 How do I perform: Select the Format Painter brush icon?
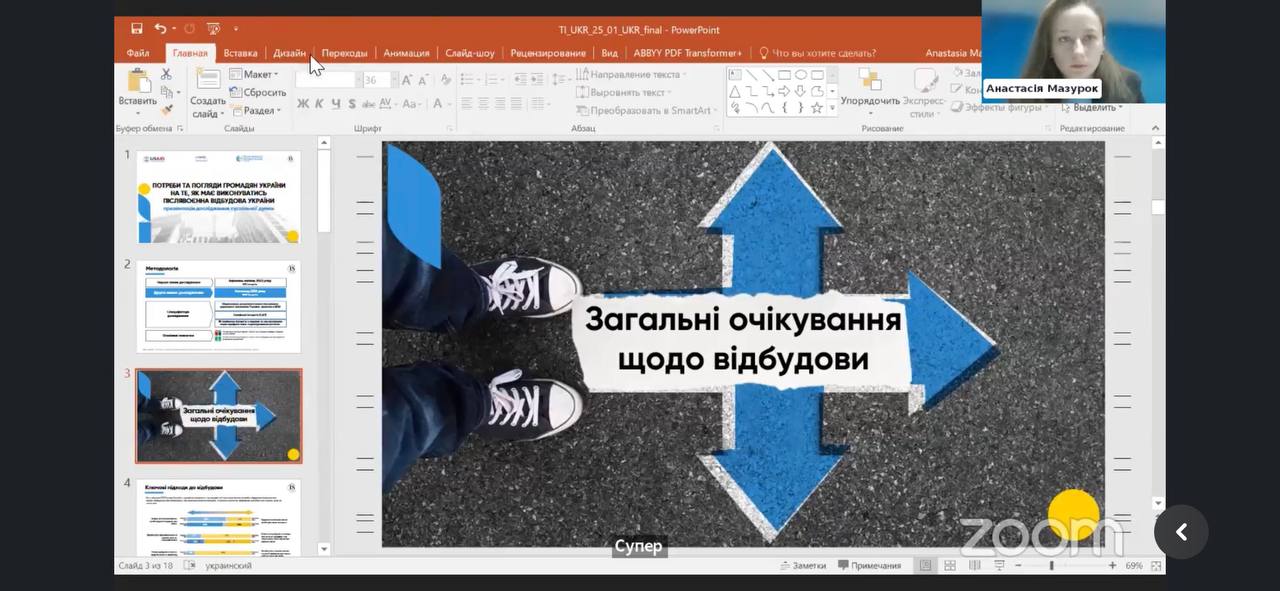(166, 110)
